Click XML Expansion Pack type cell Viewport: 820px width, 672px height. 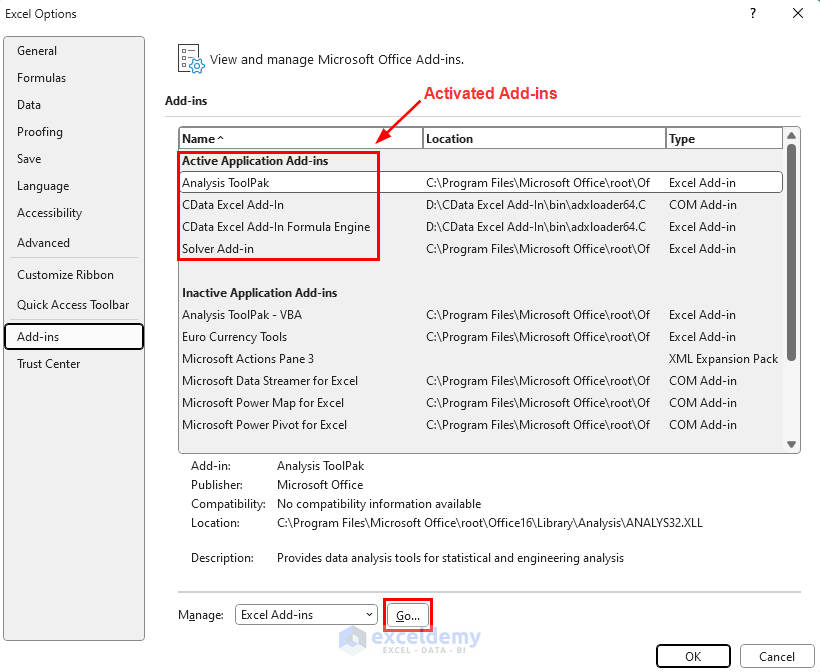(723, 359)
